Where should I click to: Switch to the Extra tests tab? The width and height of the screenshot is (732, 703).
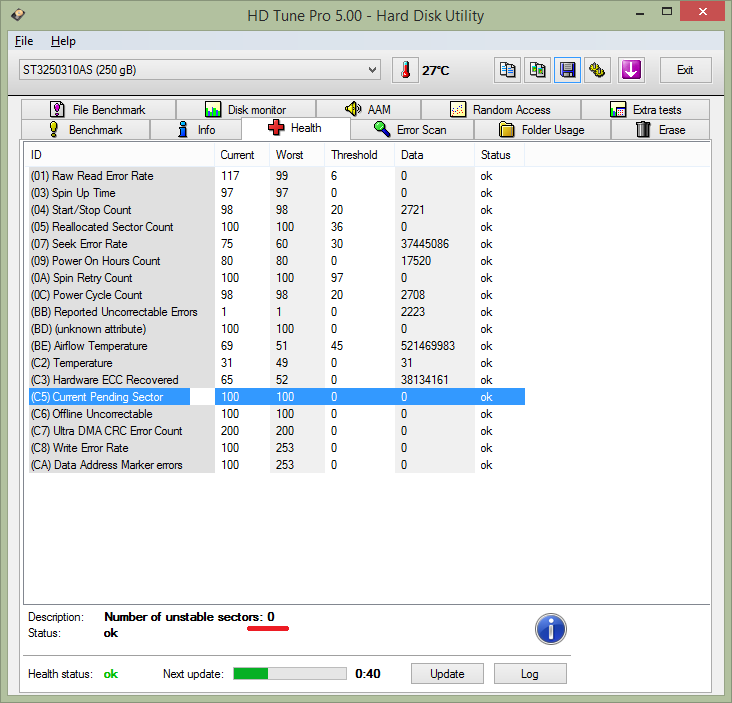click(646, 110)
